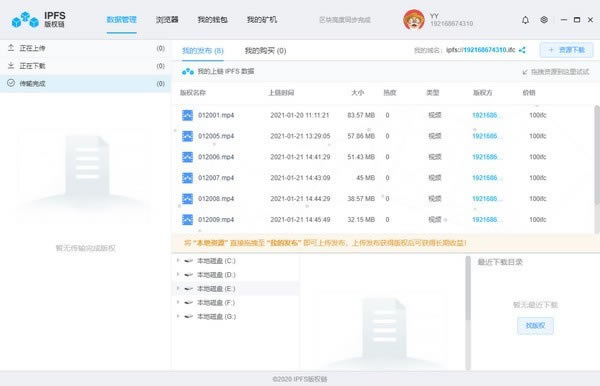
Task: Select 传输完成 item in sidebar
Action: coord(85,83)
